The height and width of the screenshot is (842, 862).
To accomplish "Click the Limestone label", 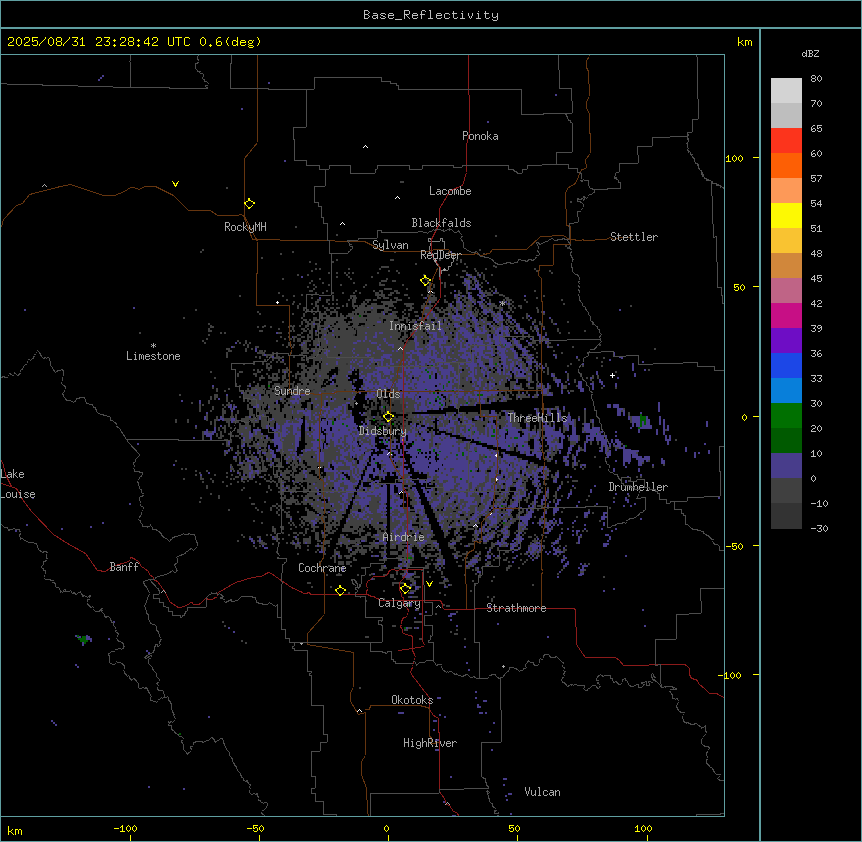I will [153, 356].
